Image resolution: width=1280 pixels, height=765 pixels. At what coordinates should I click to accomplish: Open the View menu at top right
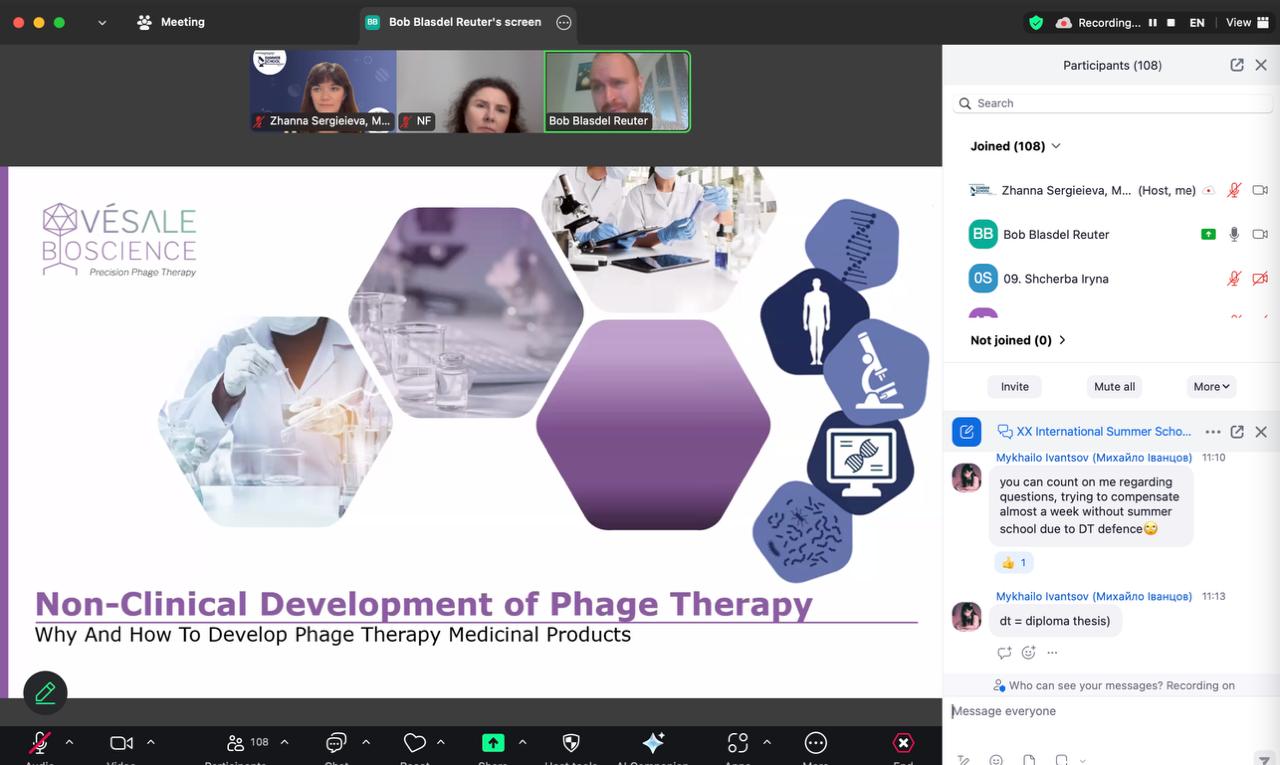point(1246,22)
